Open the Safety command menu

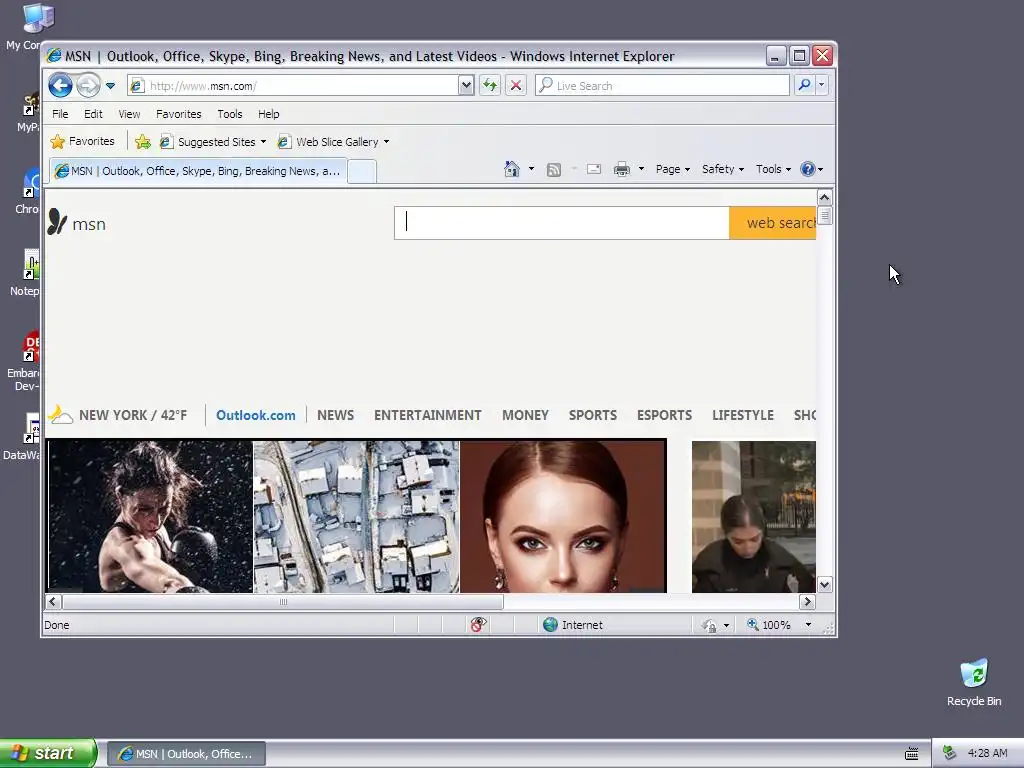click(723, 169)
